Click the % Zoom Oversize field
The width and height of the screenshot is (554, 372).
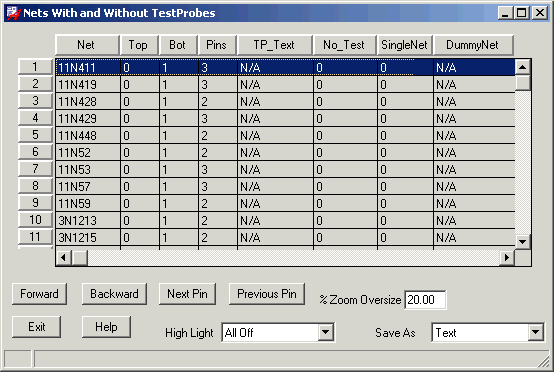pos(425,300)
